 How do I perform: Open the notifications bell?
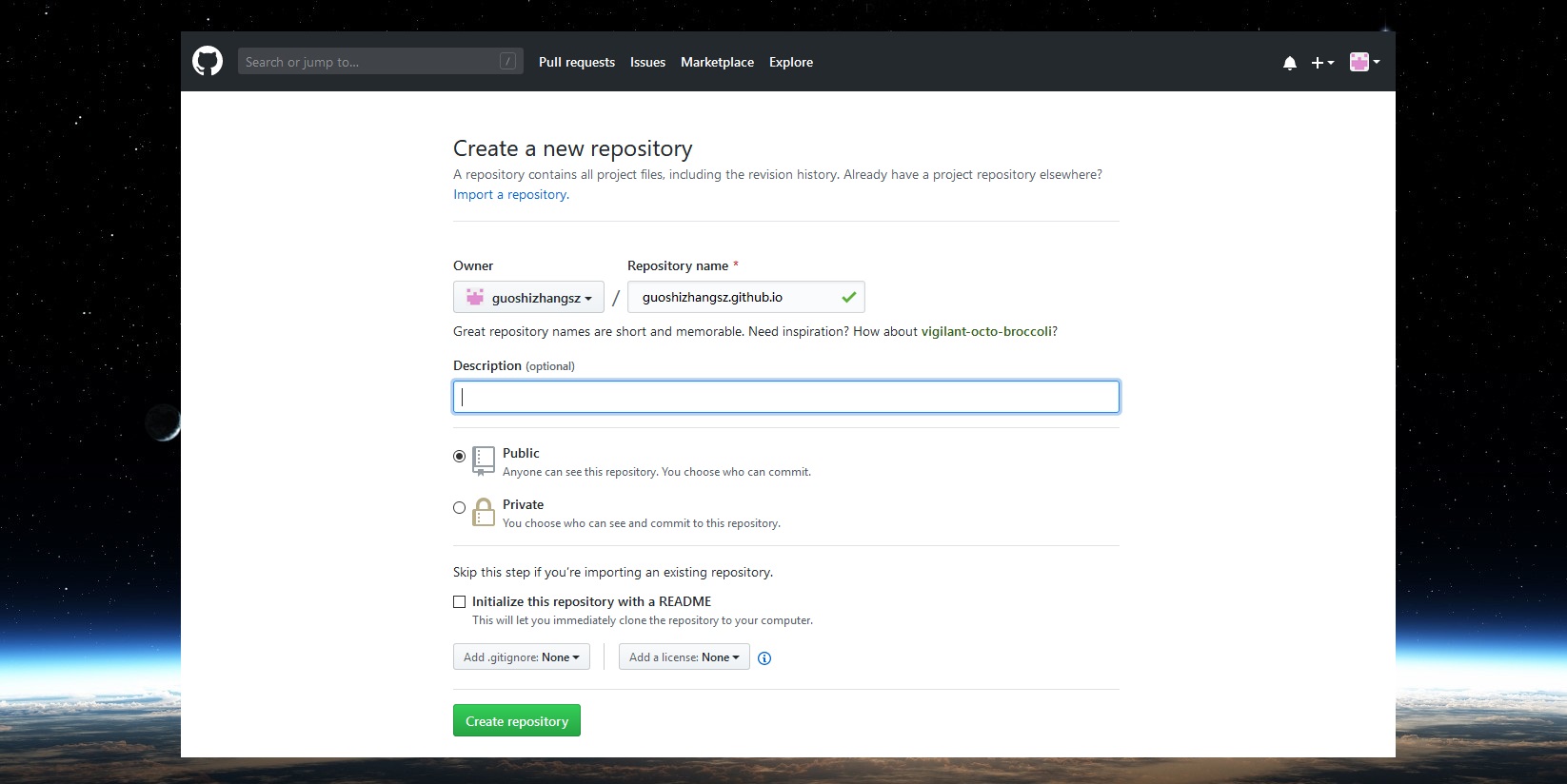[1289, 63]
